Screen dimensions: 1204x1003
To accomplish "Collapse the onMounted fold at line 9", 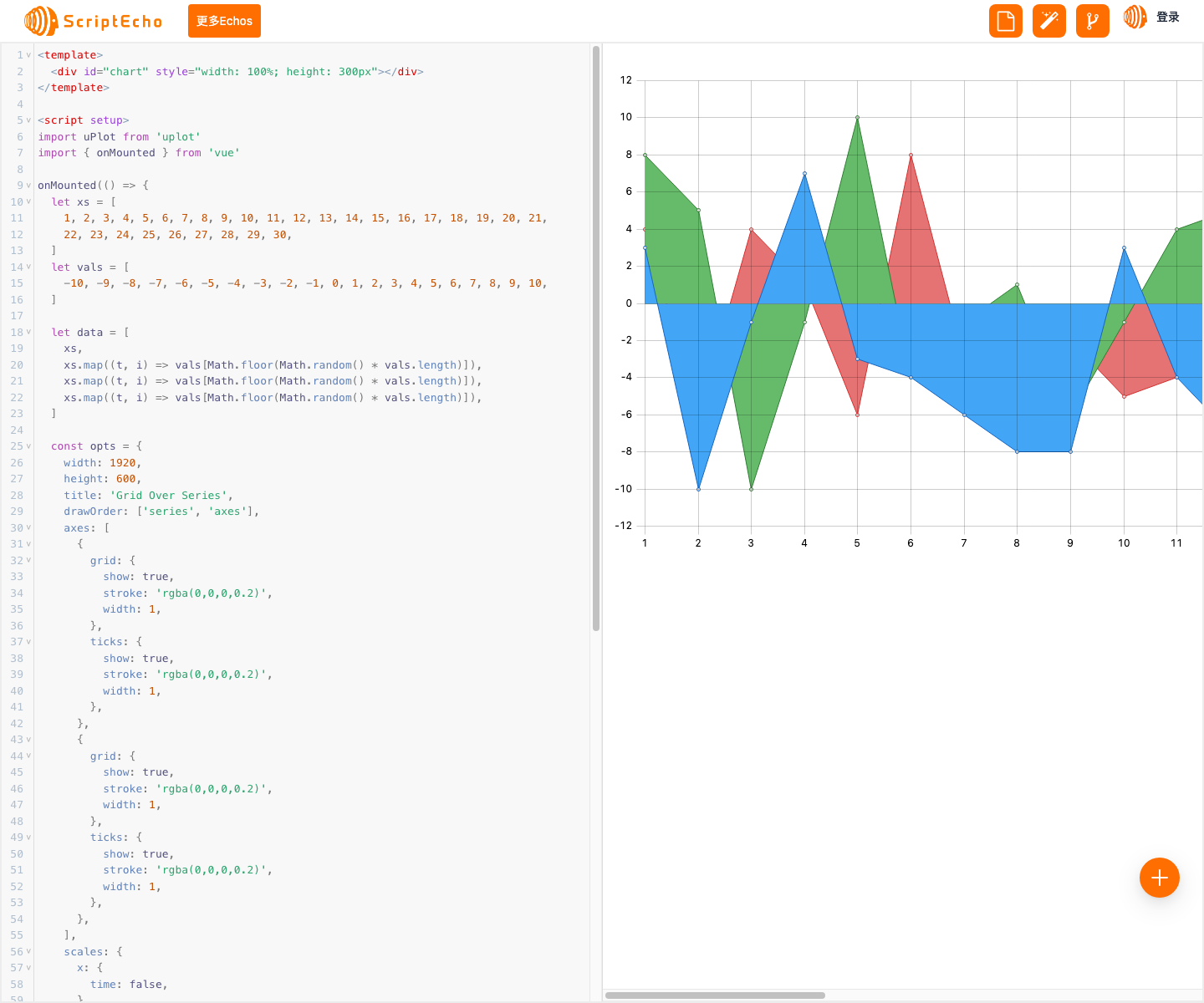I will click(28, 186).
